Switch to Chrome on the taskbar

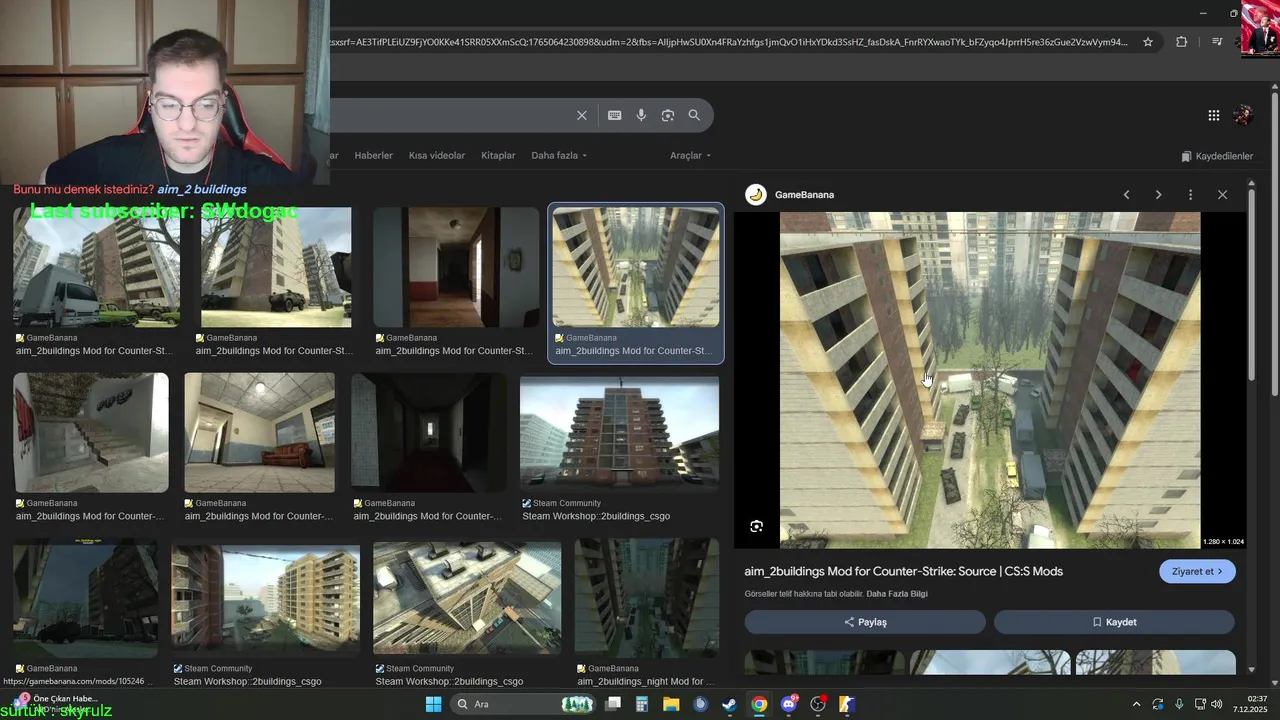pos(759,704)
